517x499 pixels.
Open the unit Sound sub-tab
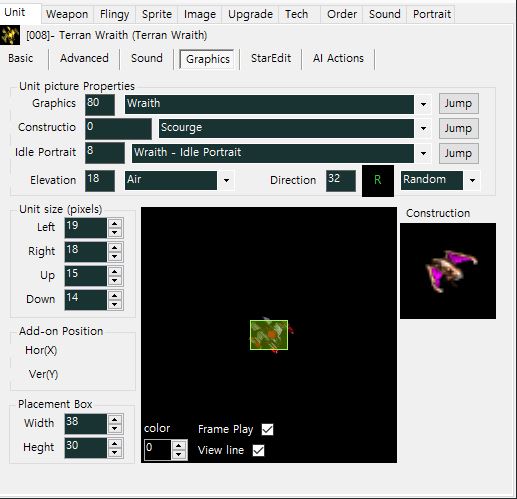pos(147,58)
